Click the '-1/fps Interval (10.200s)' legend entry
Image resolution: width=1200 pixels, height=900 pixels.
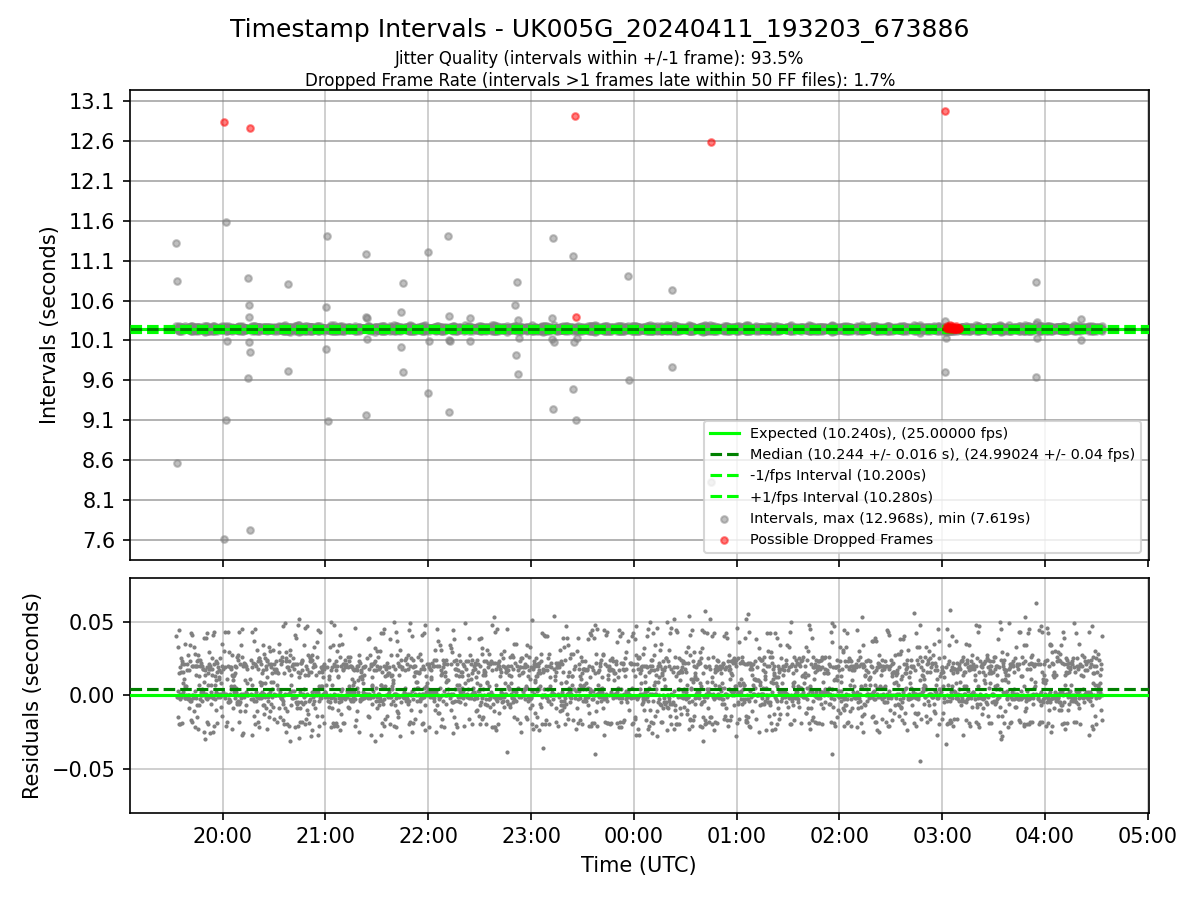(838, 475)
